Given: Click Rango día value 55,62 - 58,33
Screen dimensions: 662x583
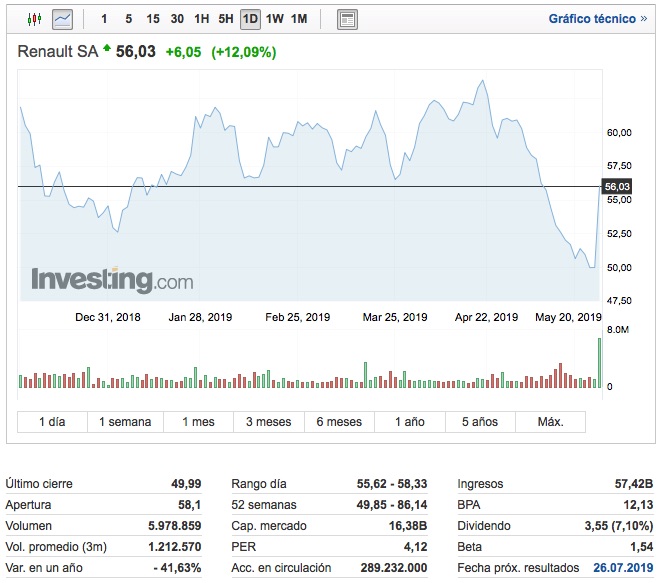Looking at the screenshot, I should click(x=392, y=483).
